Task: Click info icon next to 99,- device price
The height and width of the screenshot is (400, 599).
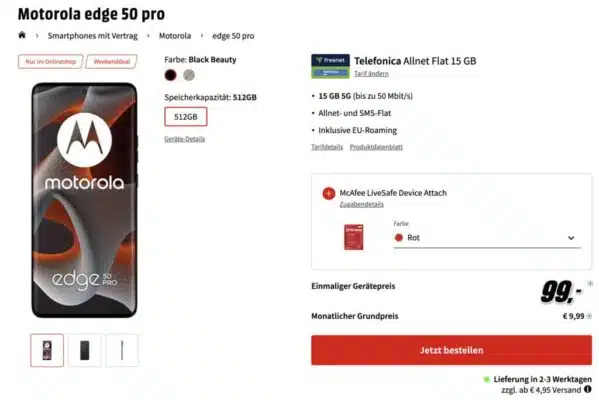Action: tap(590, 283)
